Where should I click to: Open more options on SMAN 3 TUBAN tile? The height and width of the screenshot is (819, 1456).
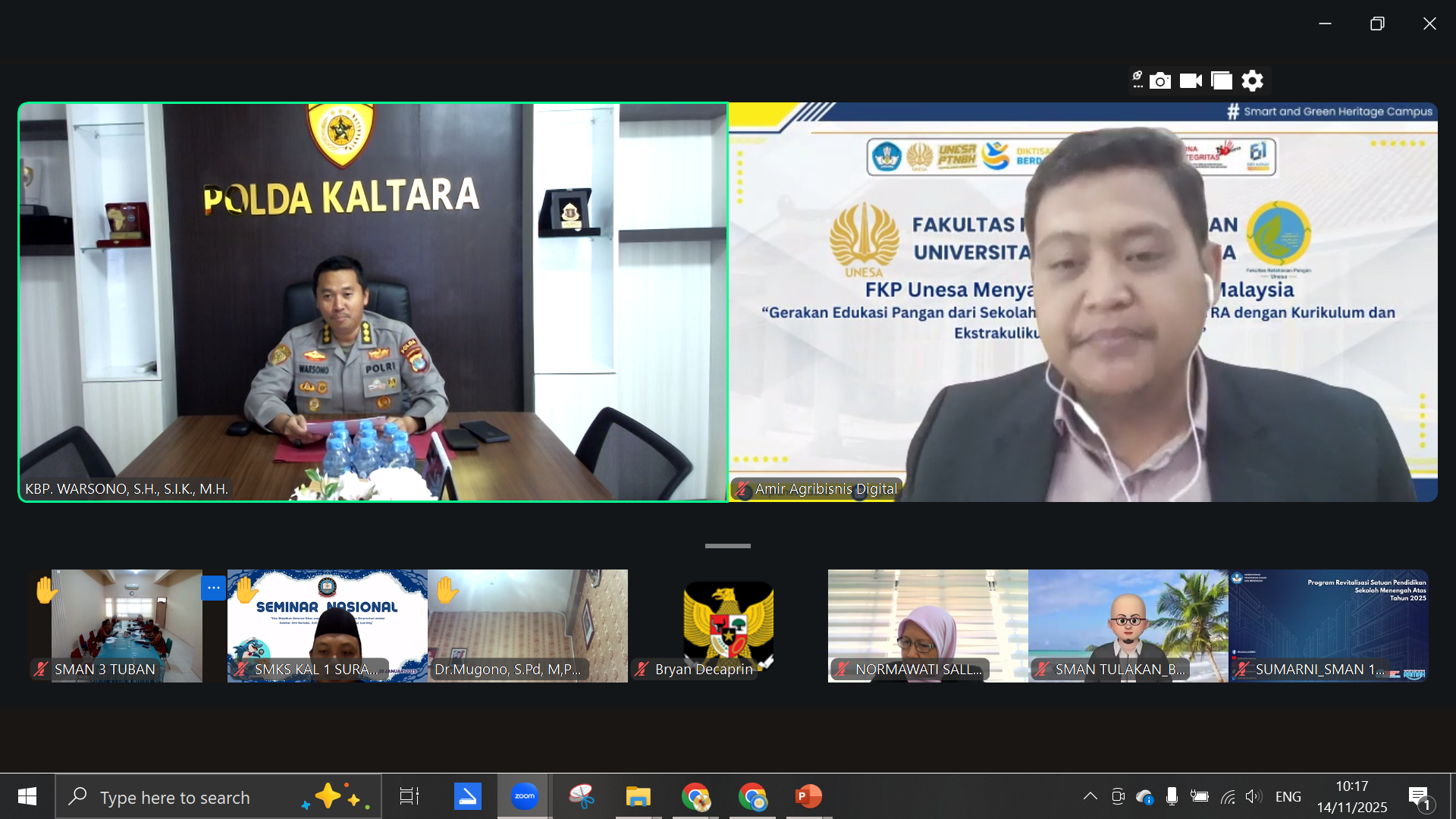(x=214, y=588)
